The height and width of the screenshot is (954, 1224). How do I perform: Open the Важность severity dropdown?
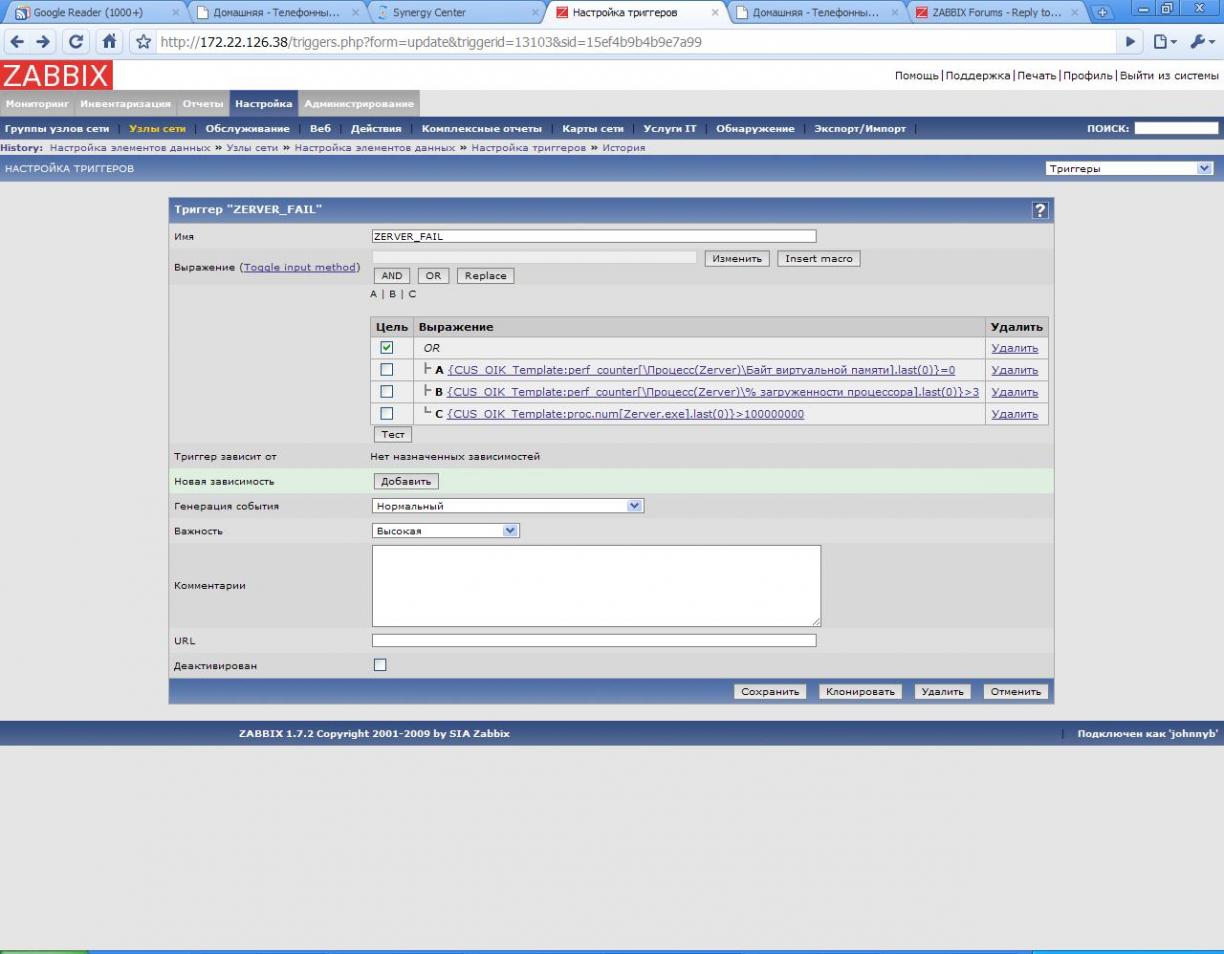click(446, 531)
